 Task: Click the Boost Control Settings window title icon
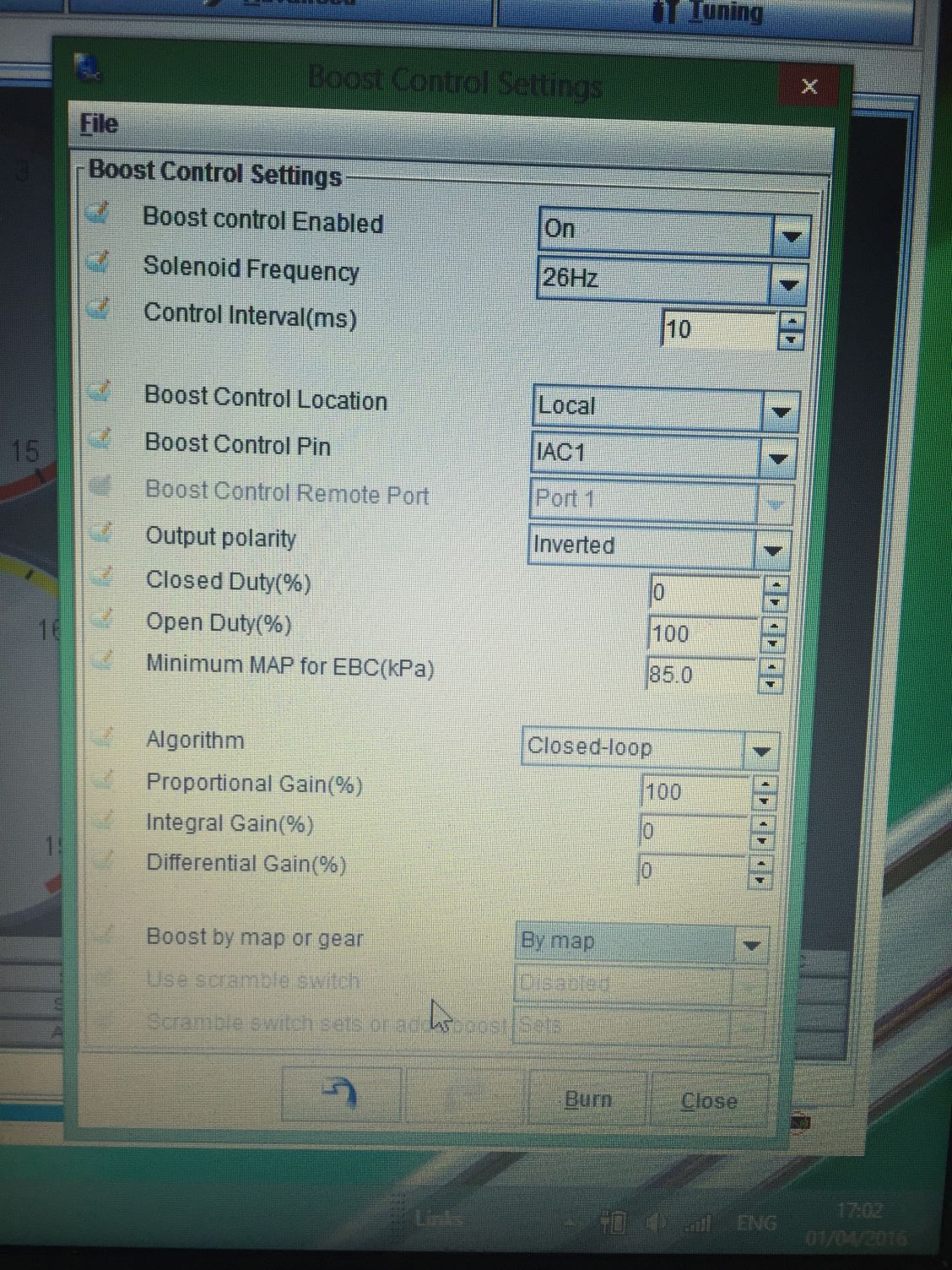coord(89,69)
